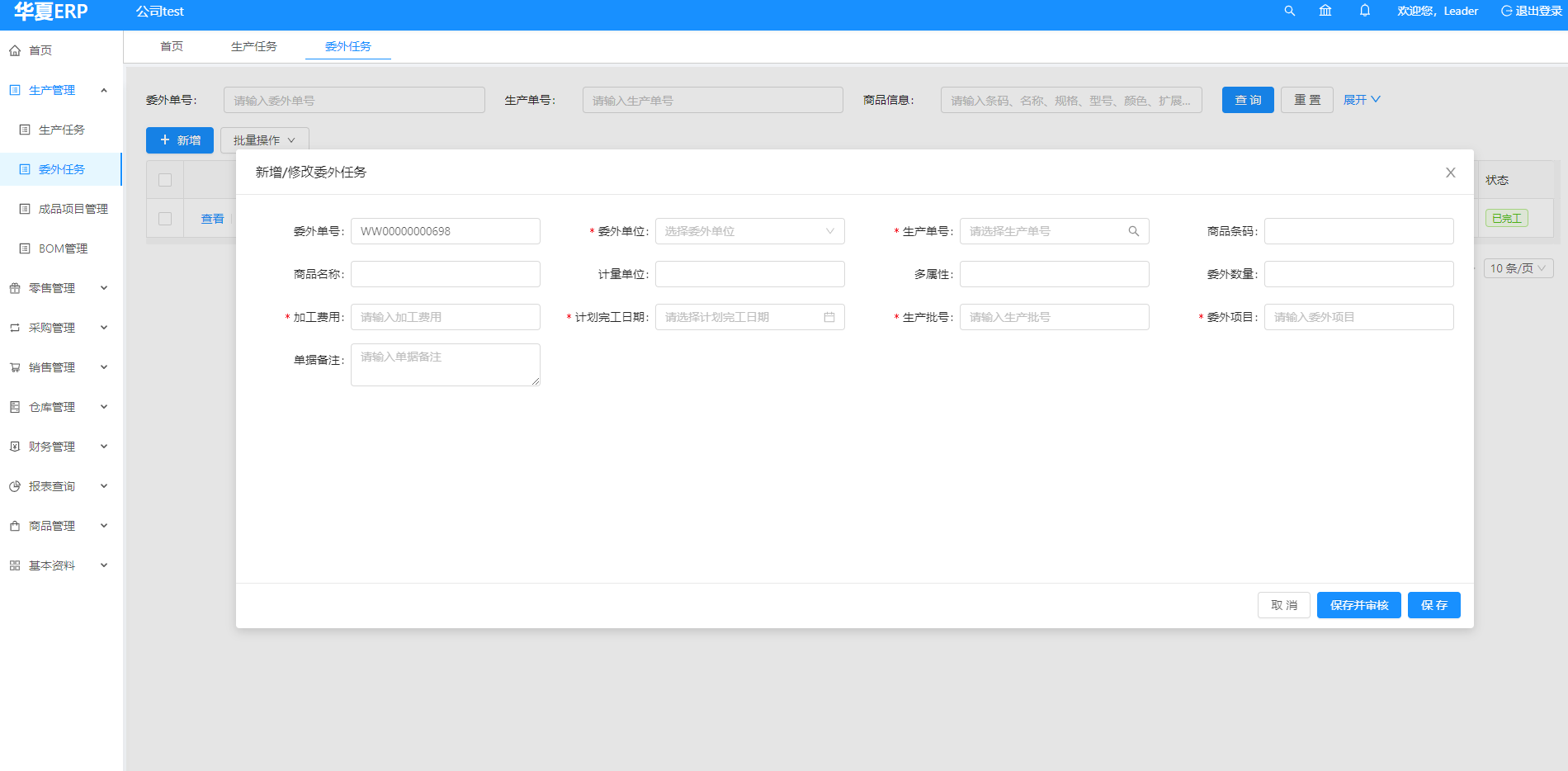Focus the 委外单号 filter input
This screenshot has height=771, width=1568.
click(x=354, y=100)
